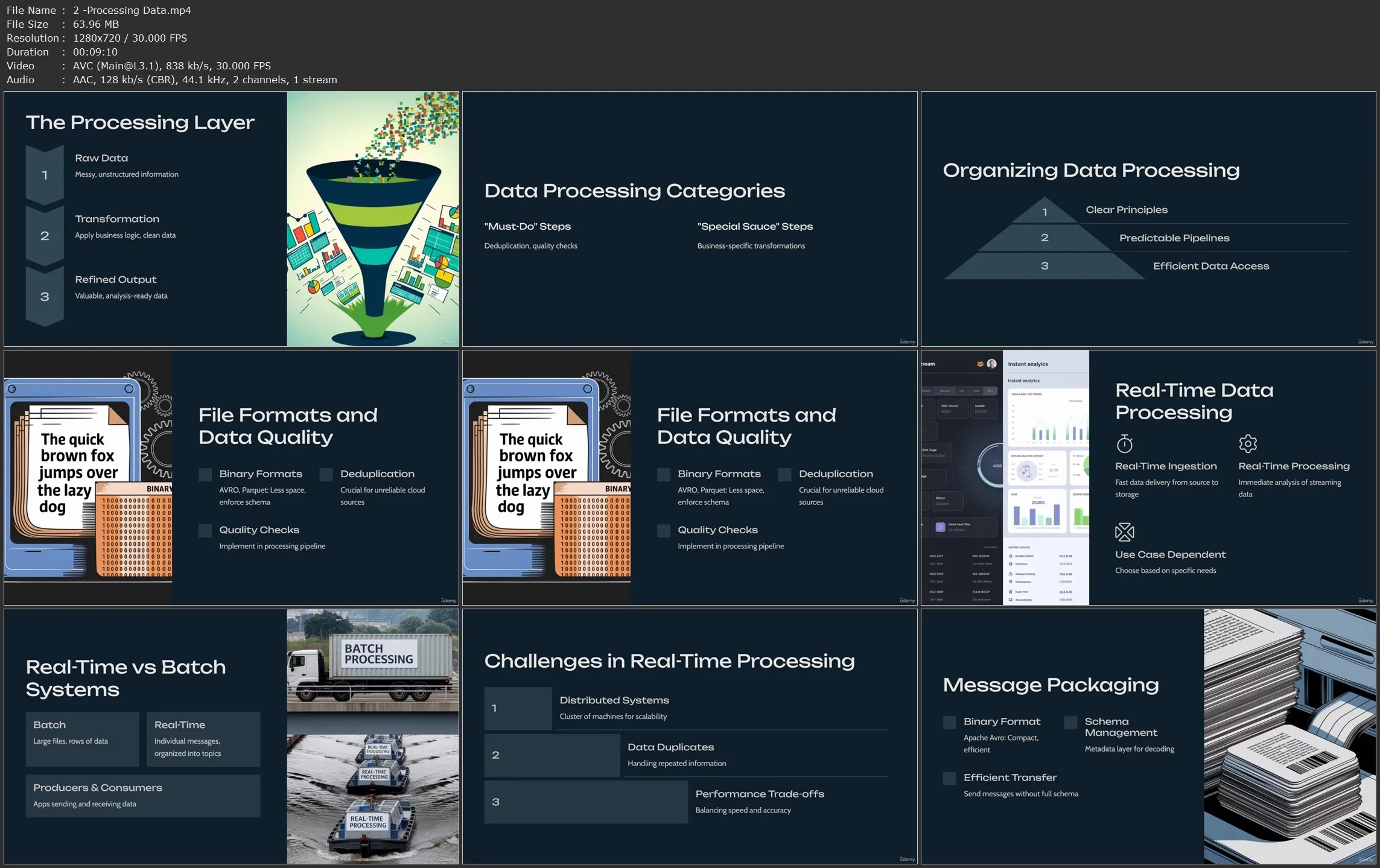Click the file size value "63.96 MB"
The height and width of the screenshot is (868, 1380).
(x=96, y=24)
